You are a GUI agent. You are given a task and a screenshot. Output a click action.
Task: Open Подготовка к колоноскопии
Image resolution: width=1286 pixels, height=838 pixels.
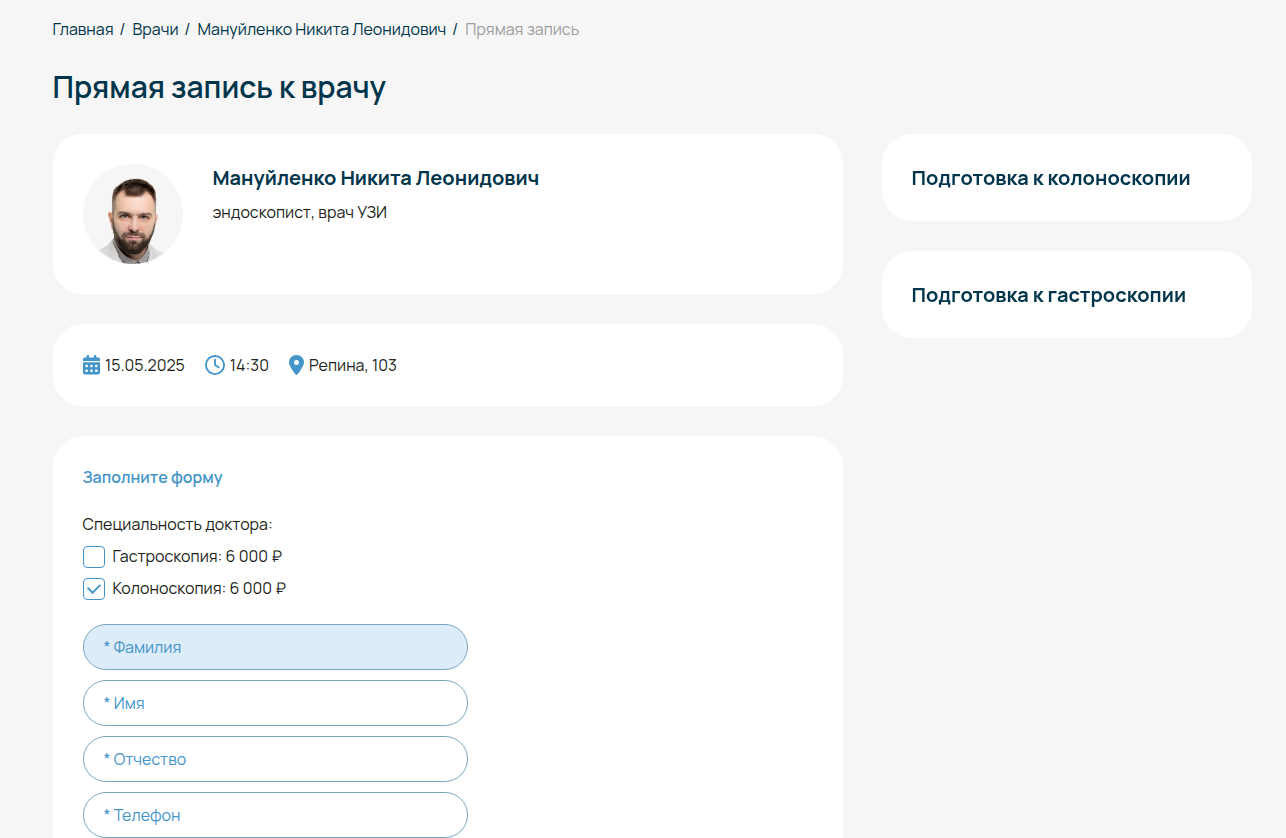pos(1048,177)
